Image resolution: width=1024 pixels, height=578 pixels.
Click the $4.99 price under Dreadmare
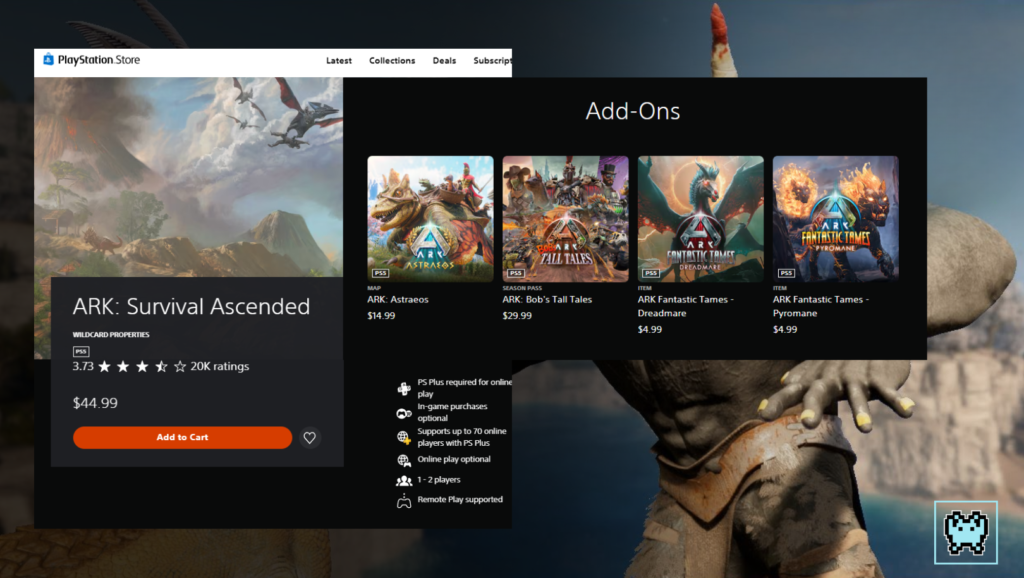tap(650, 329)
